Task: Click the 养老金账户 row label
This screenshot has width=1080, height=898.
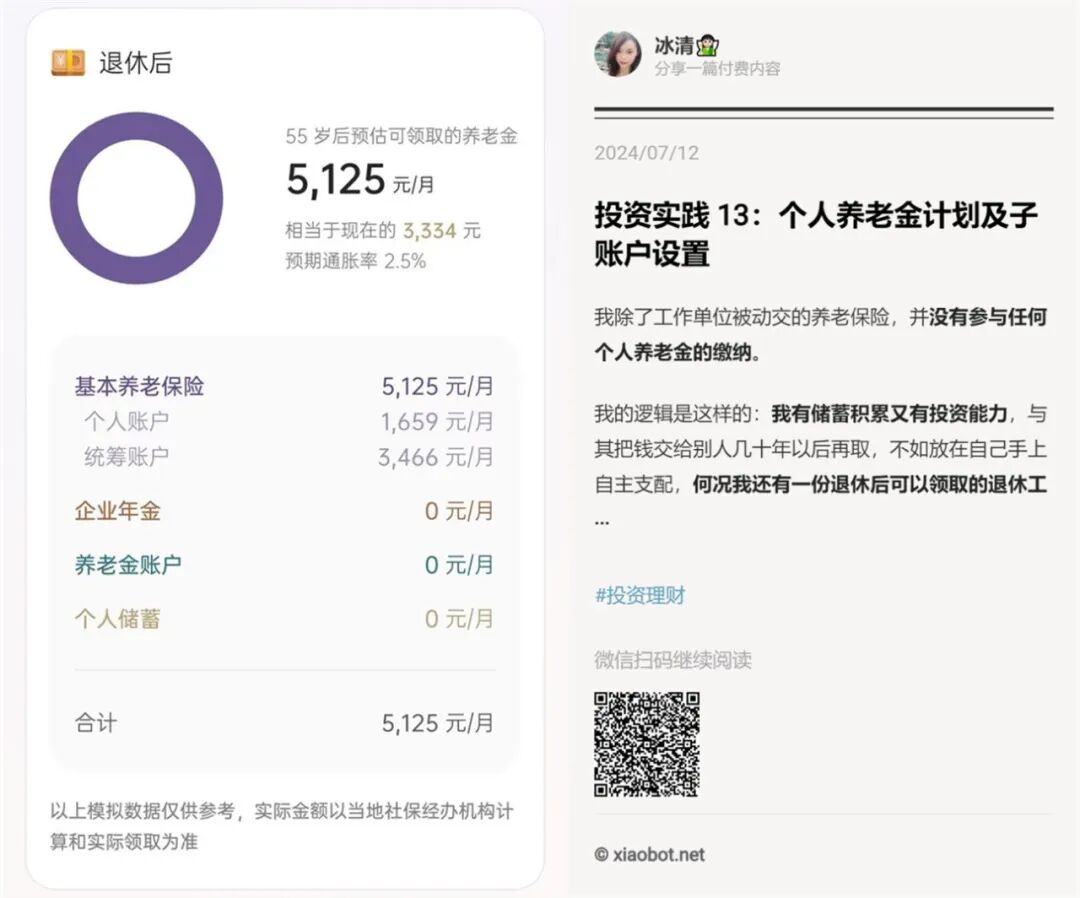Action: pos(128,565)
